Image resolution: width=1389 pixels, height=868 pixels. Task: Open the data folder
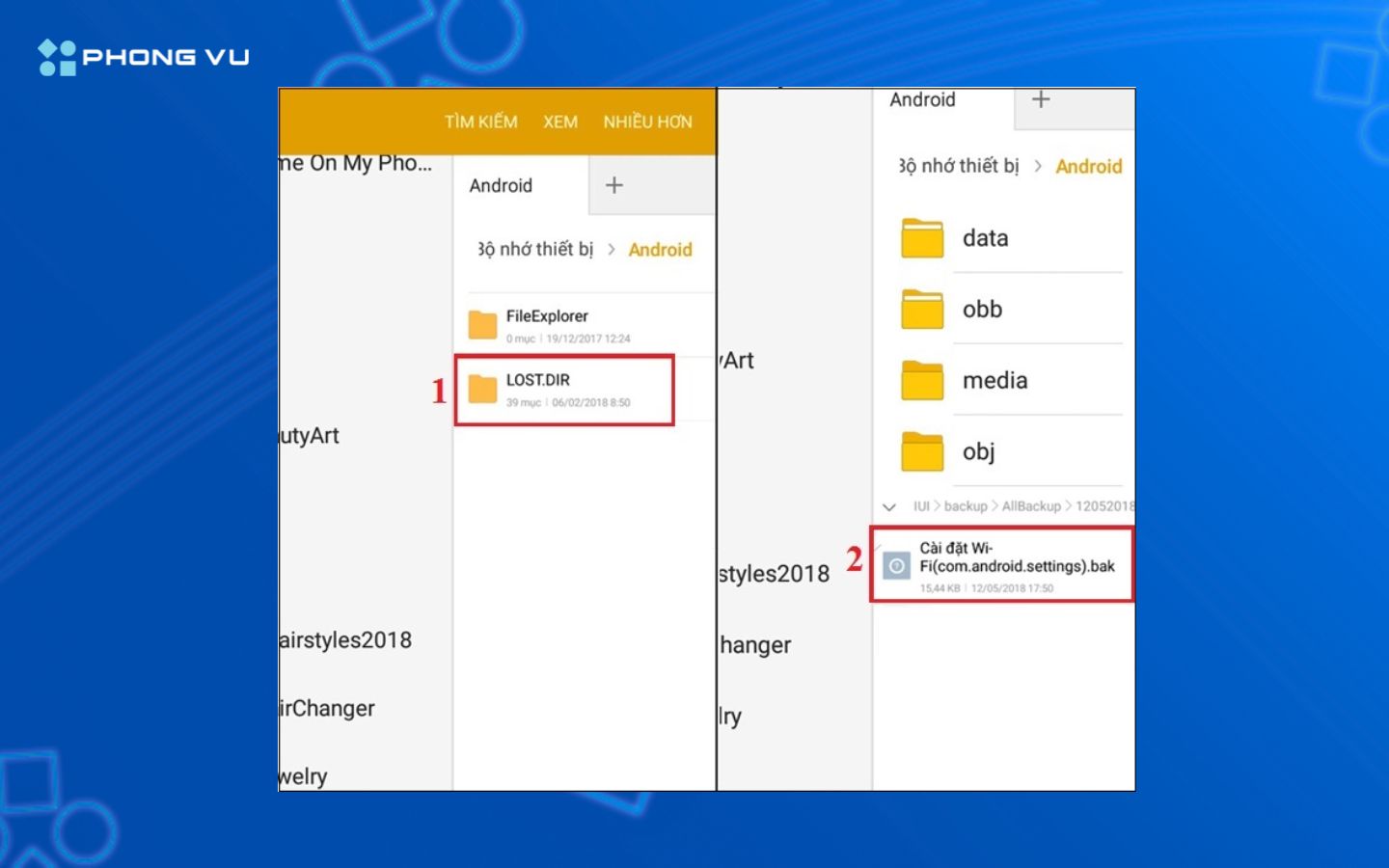pyautogui.click(x=986, y=238)
